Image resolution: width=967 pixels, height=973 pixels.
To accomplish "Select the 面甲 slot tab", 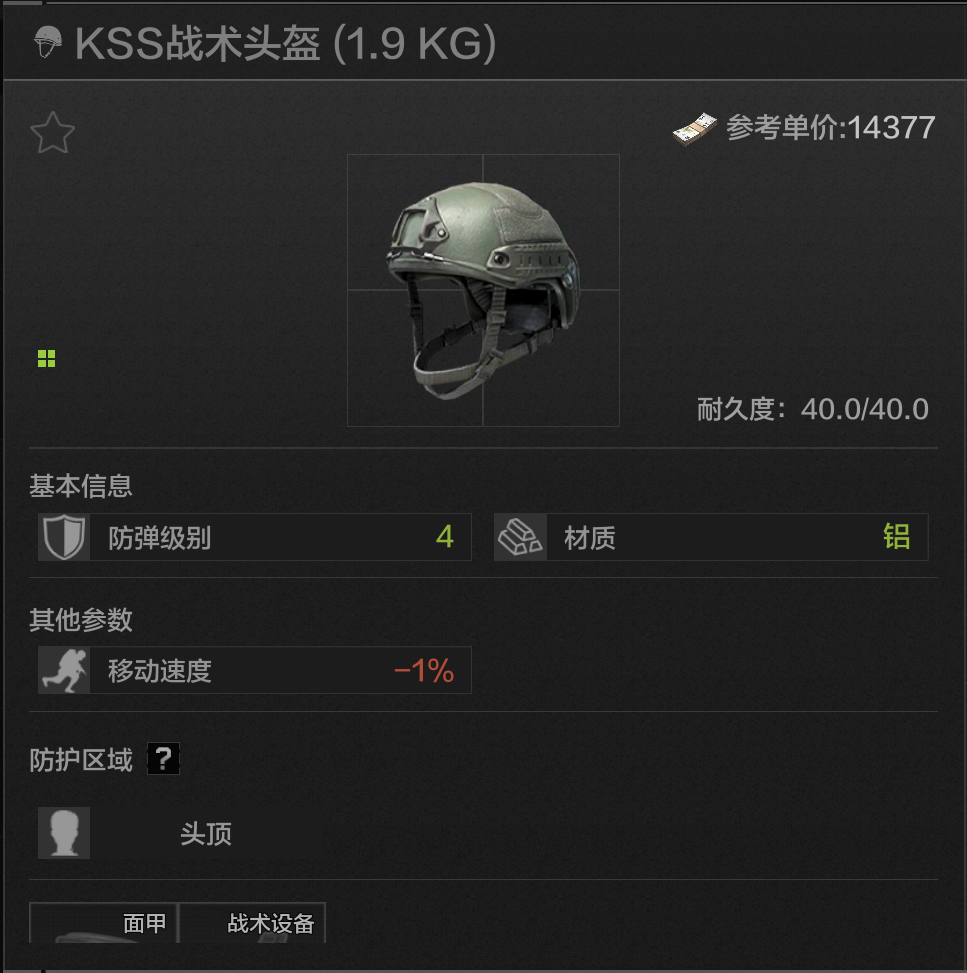I will point(104,923).
